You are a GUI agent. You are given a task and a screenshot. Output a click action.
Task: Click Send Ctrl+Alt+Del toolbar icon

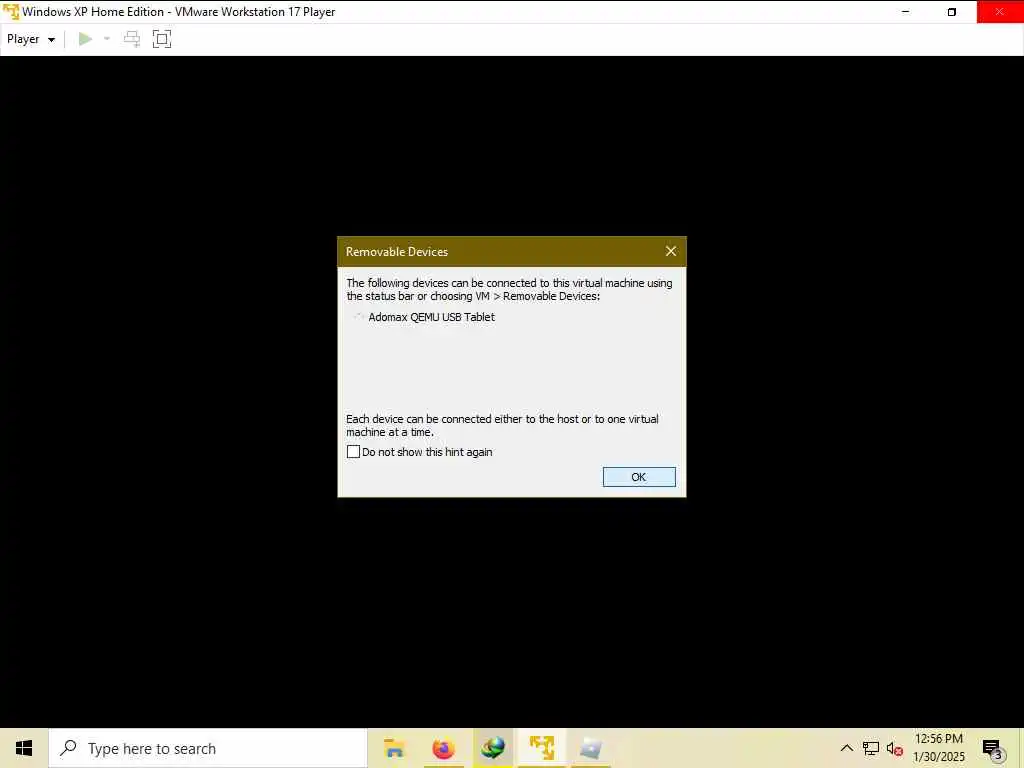[132, 39]
